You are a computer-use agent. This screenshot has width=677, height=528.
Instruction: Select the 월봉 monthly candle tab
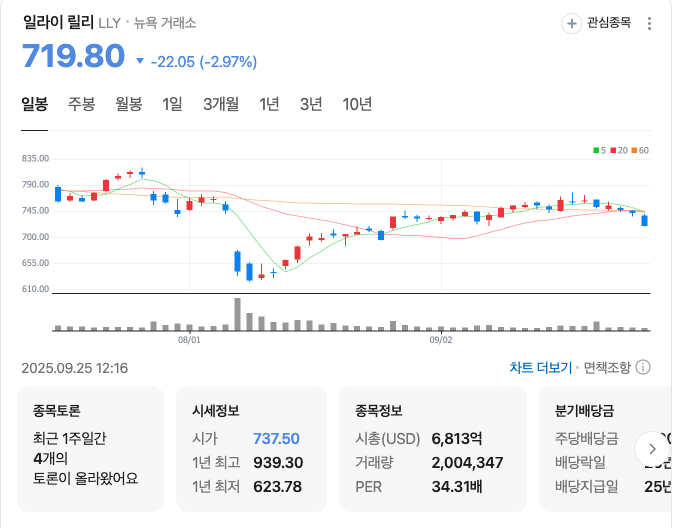pyautogui.click(x=128, y=104)
